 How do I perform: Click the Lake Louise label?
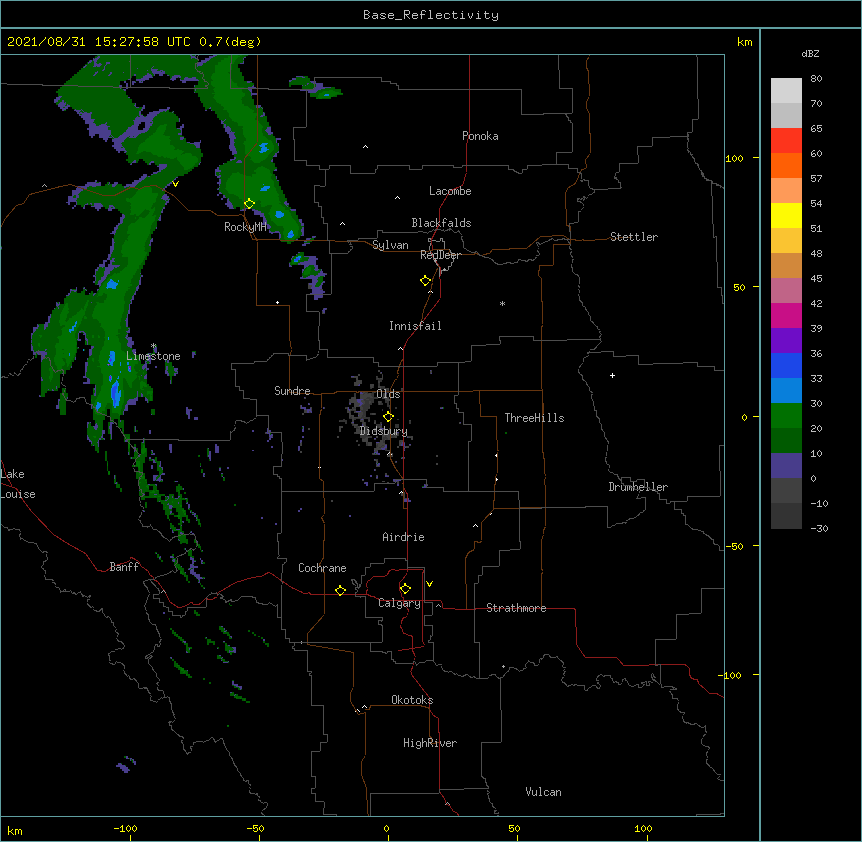coord(17,484)
